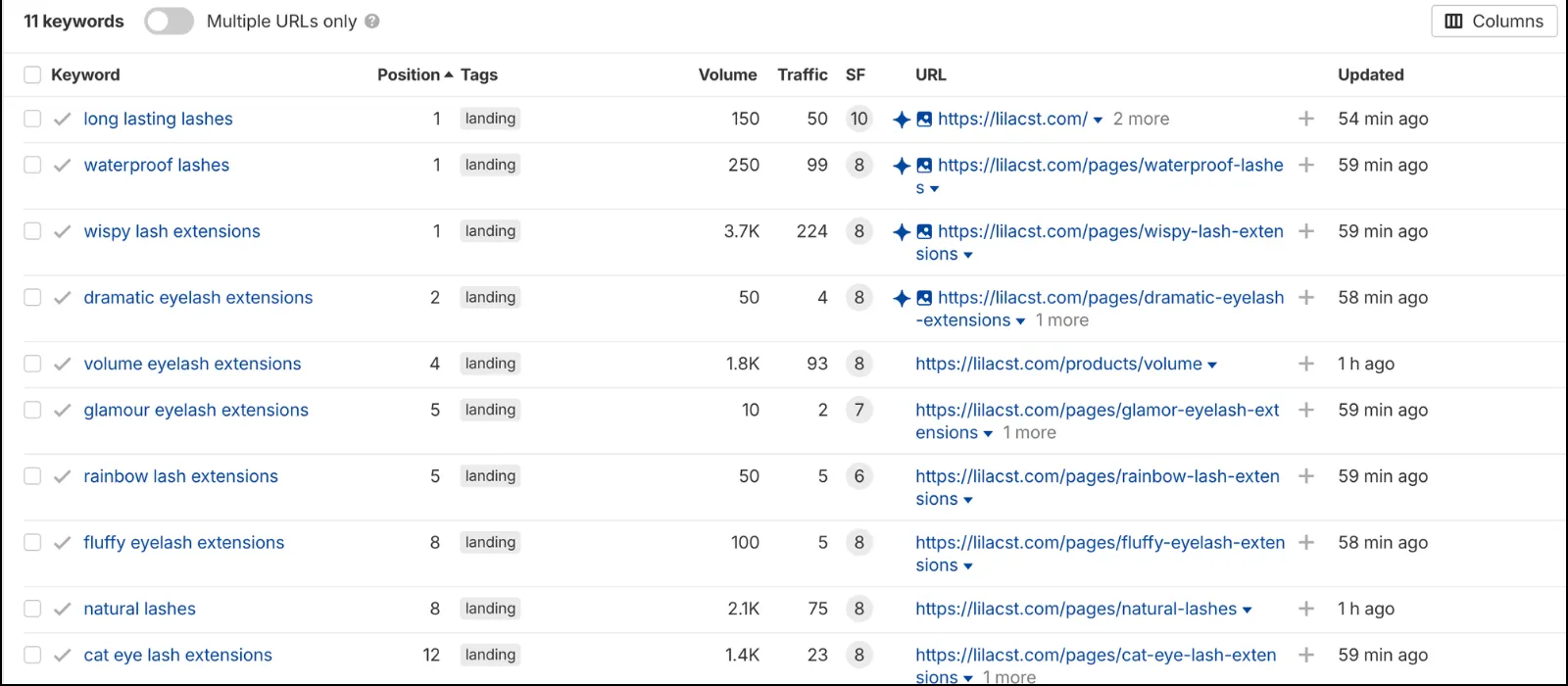
Task: Click the AI sparkle icon for wispy lash extensions
Action: (x=902, y=232)
